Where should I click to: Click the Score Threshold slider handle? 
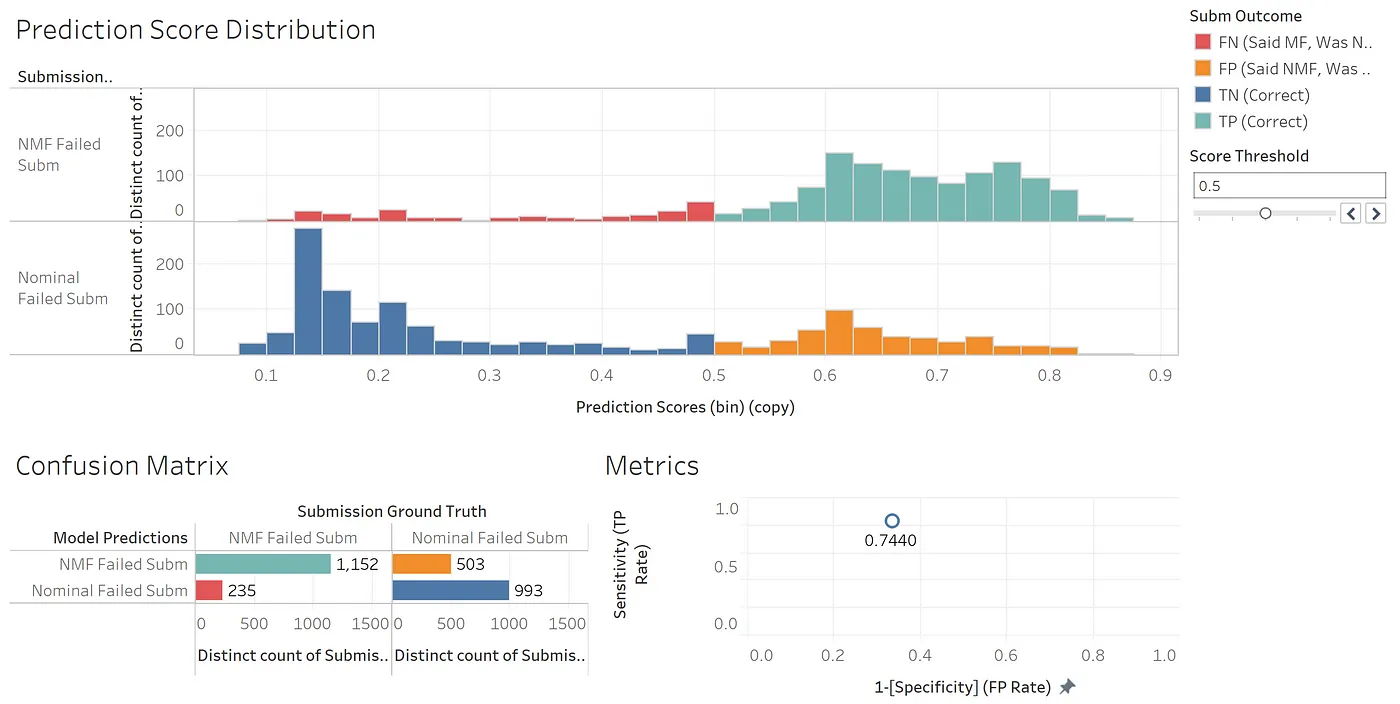point(1265,213)
